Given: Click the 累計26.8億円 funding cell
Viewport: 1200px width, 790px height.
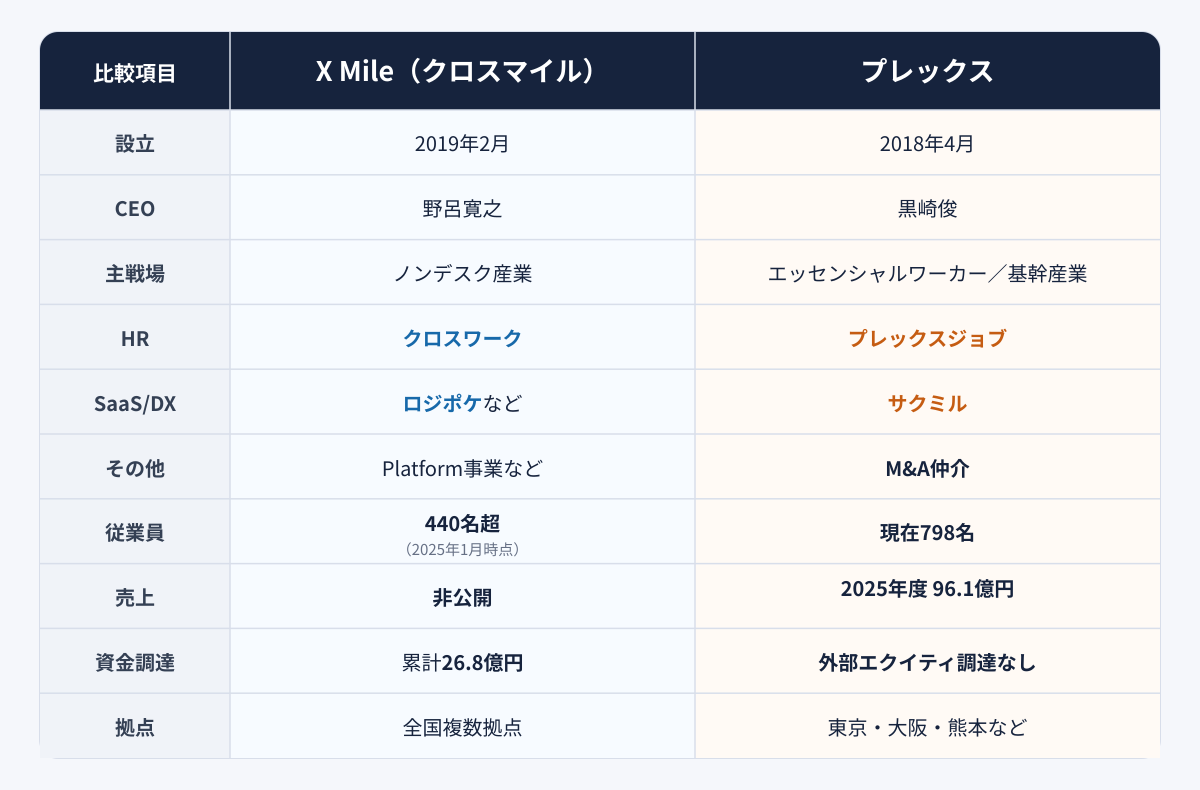Looking at the screenshot, I should click(462, 662).
